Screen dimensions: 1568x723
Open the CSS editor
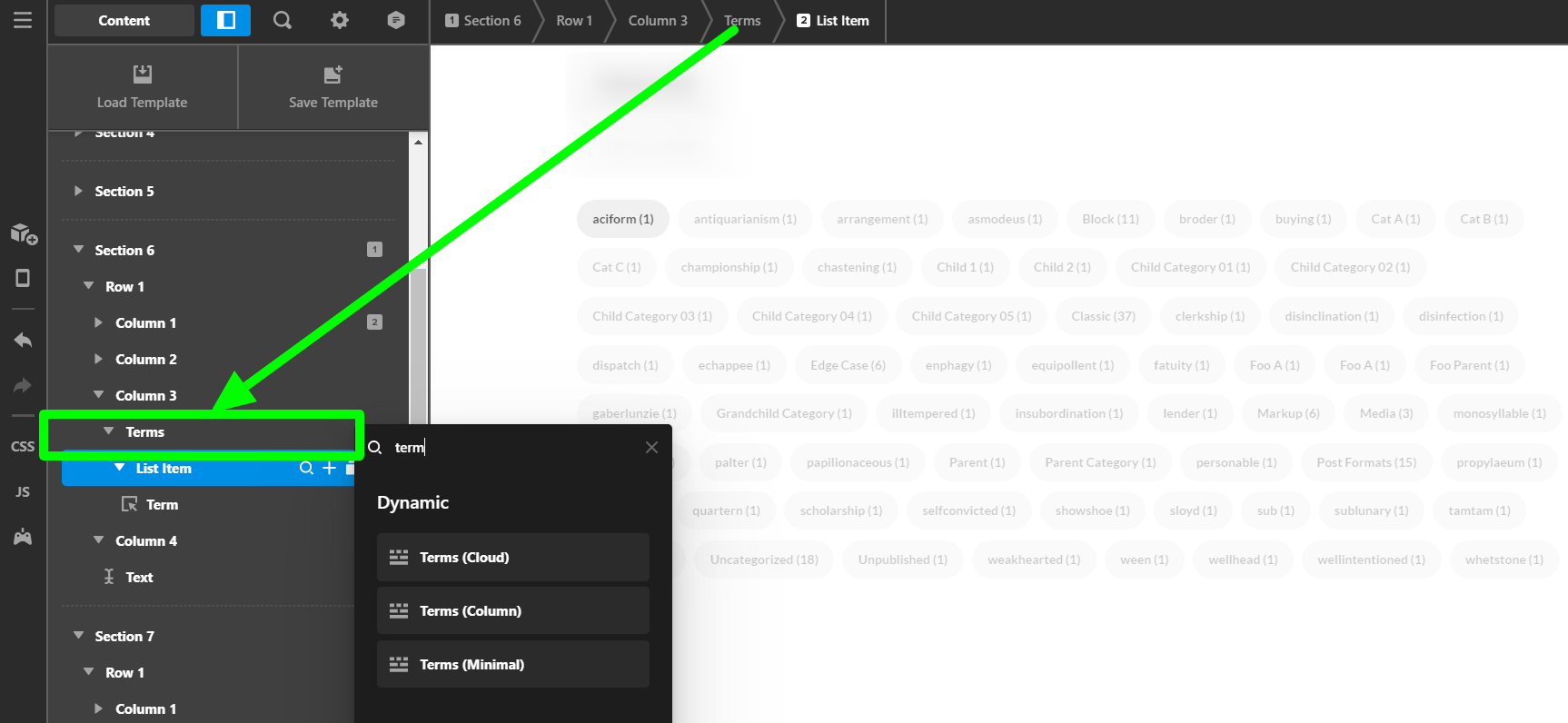point(23,446)
